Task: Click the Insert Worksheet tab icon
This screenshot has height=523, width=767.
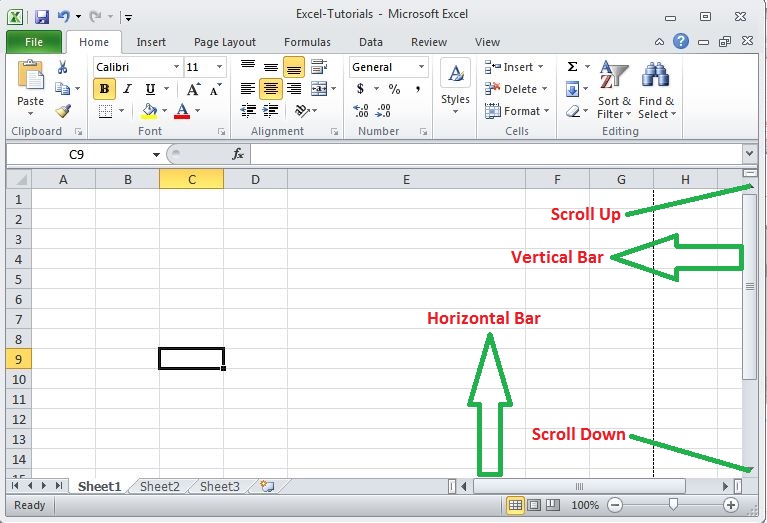Action: point(267,486)
